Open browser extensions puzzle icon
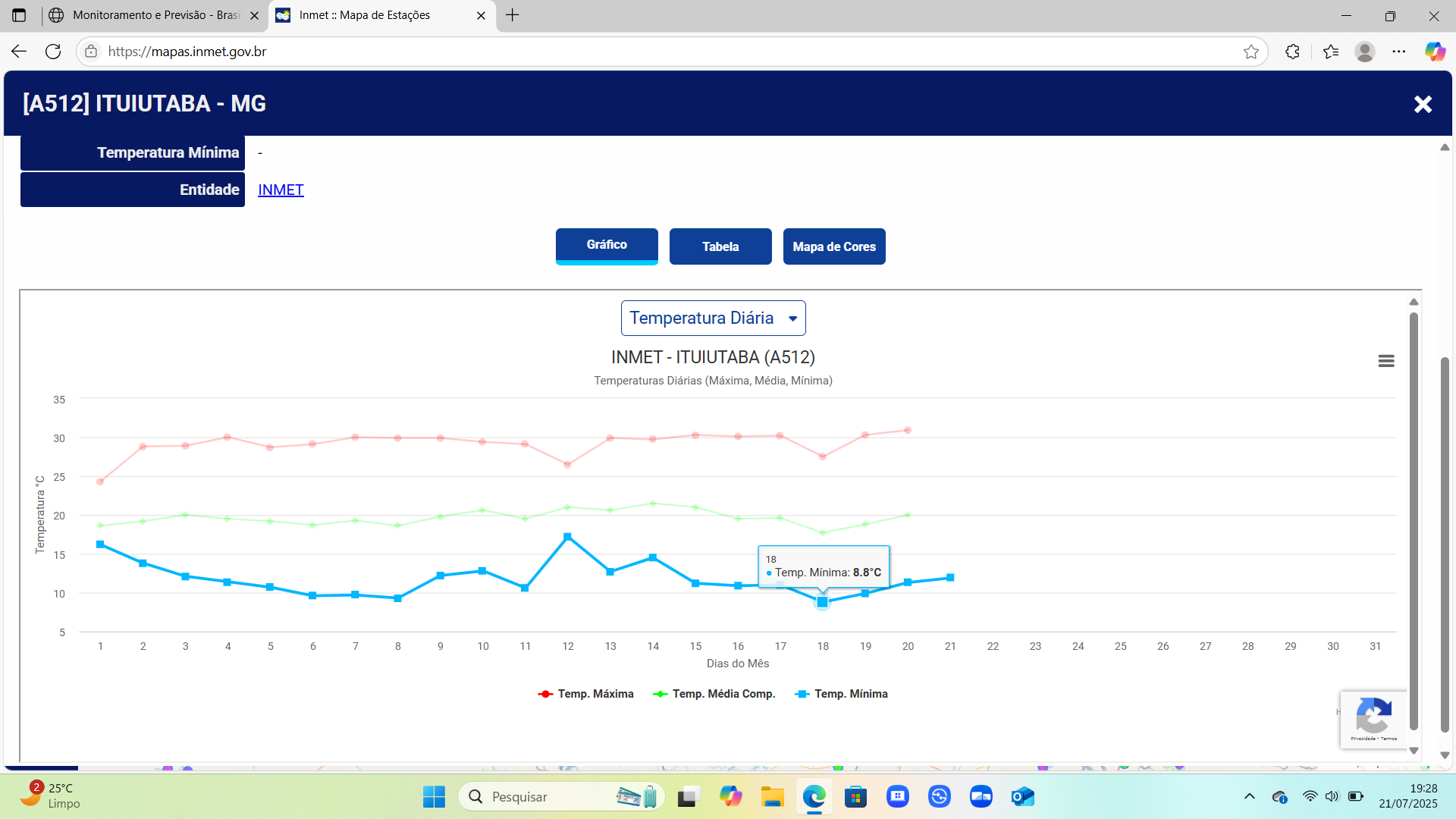The height and width of the screenshot is (819, 1456). tap(1293, 52)
